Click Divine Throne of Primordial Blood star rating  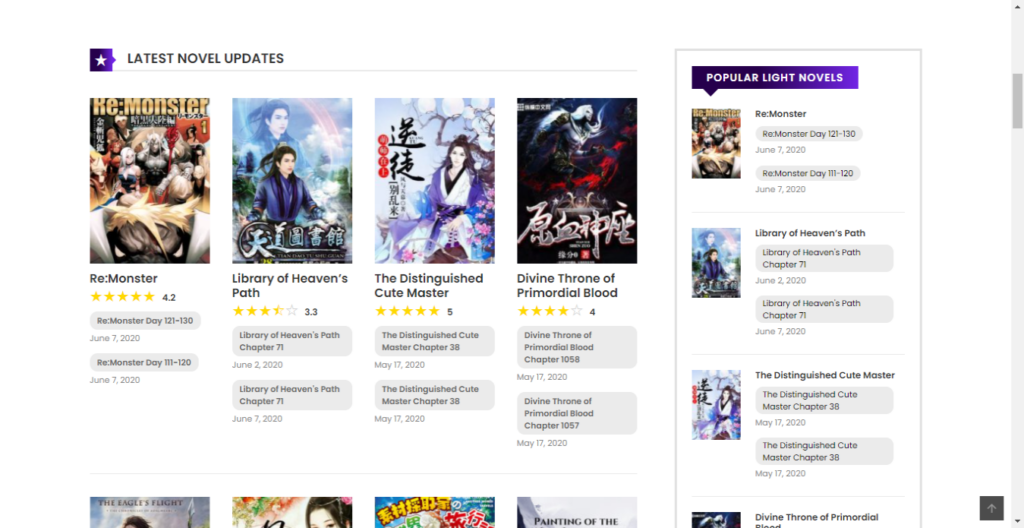(549, 311)
